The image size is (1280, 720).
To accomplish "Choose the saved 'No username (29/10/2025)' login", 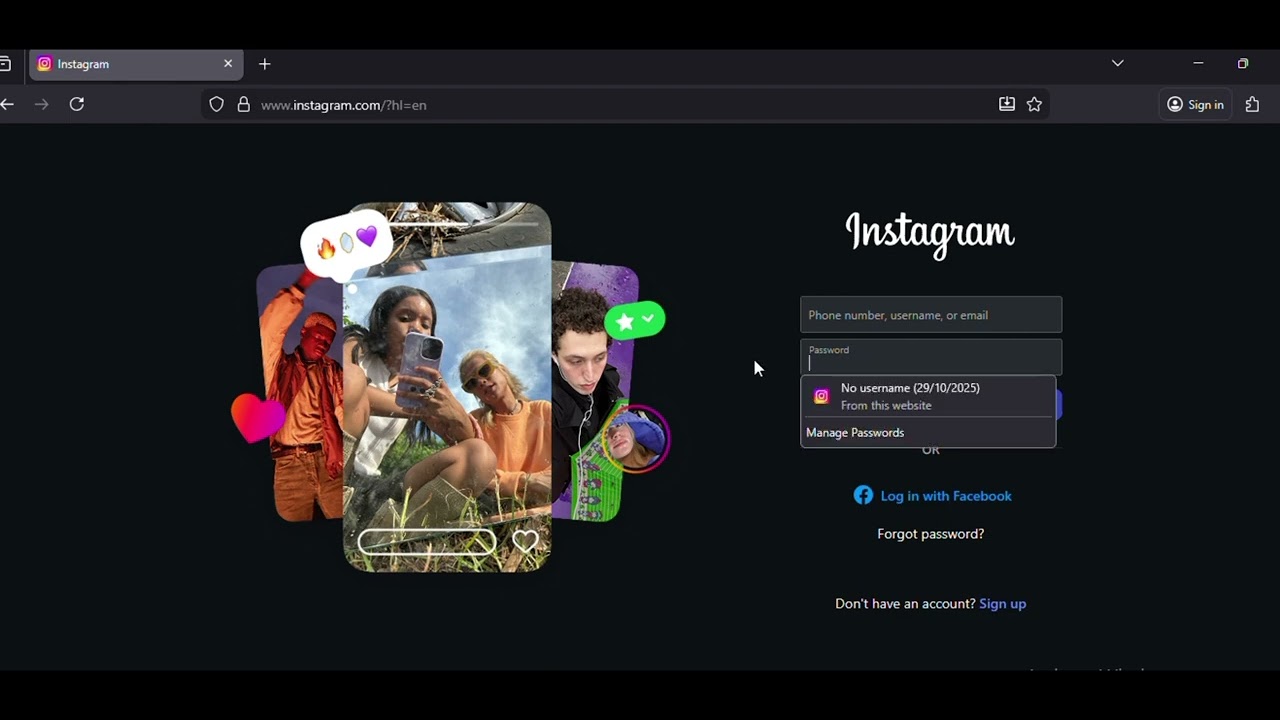I will coord(928,396).
